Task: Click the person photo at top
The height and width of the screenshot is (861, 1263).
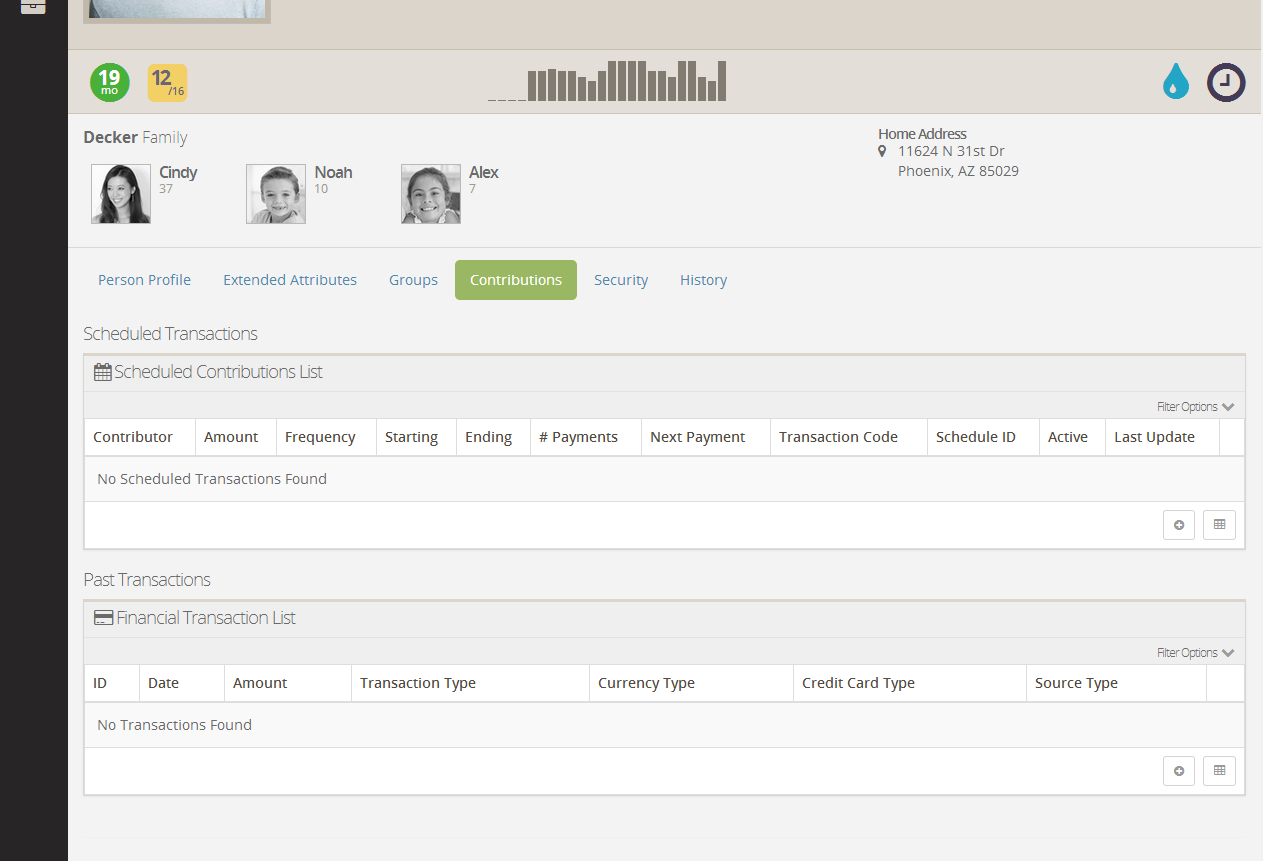Action: click(x=177, y=11)
